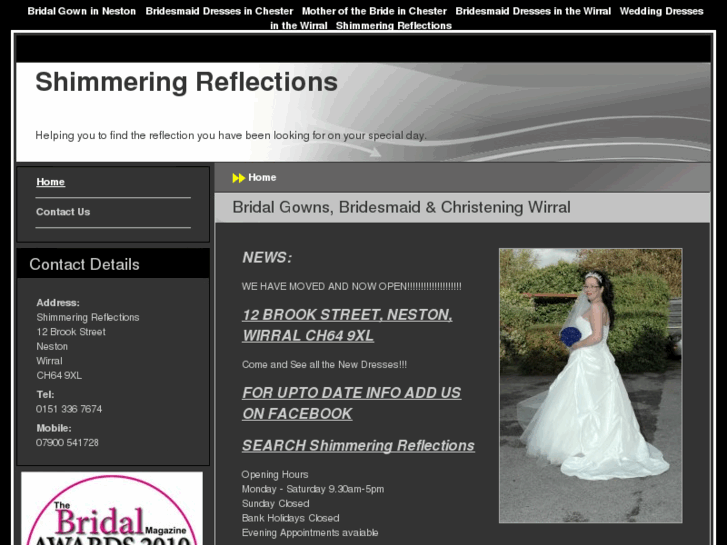Click the 'Opening Hours' label
The image size is (727, 545).
pyautogui.click(x=275, y=474)
